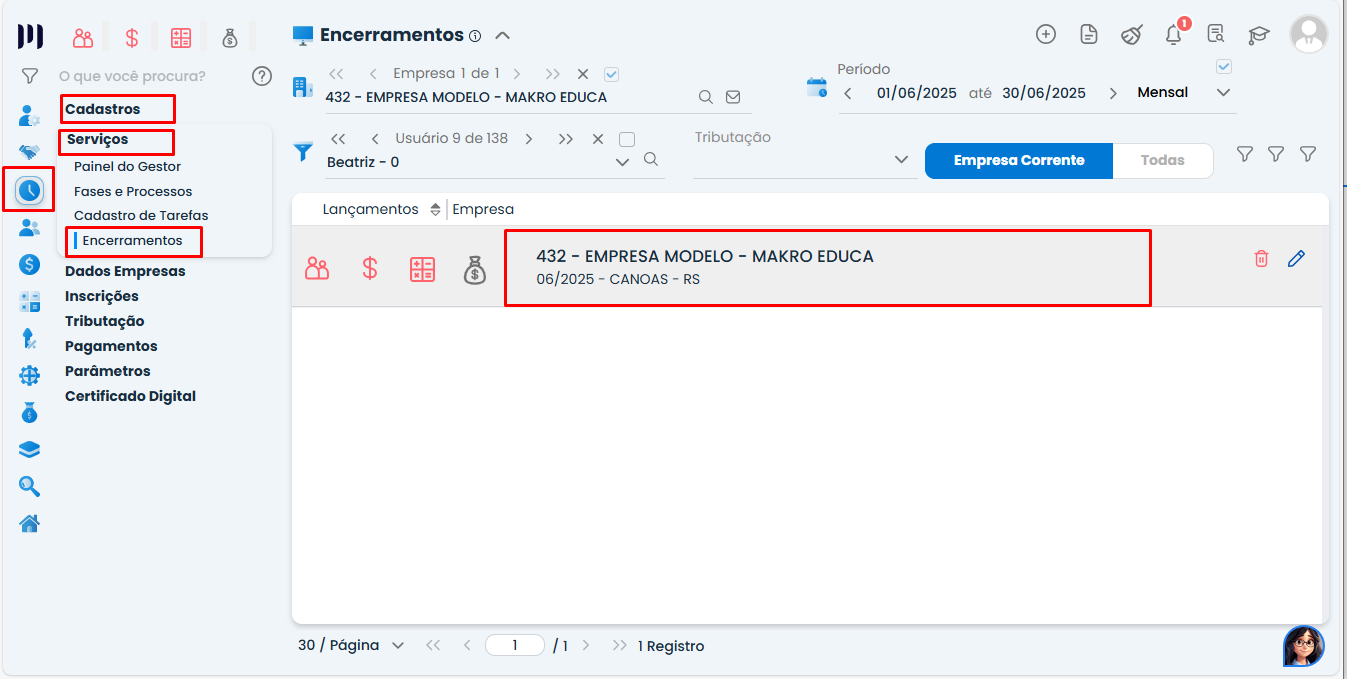Clear the Usuário selection with the X

tap(598, 139)
